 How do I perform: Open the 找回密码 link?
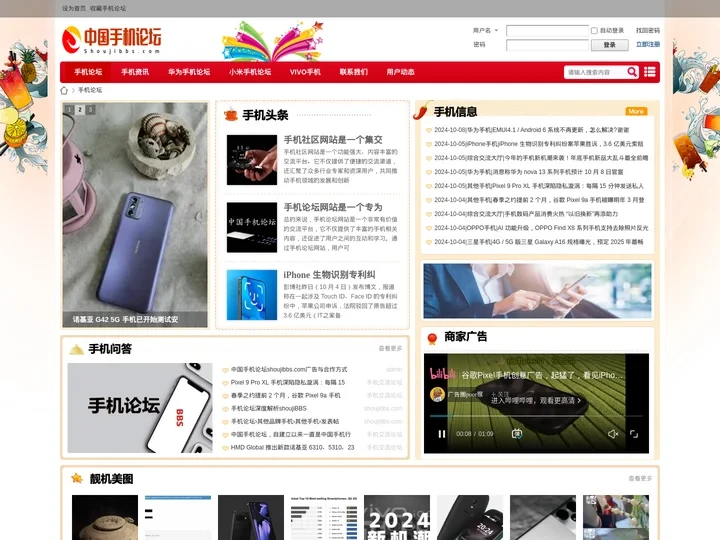(647, 31)
